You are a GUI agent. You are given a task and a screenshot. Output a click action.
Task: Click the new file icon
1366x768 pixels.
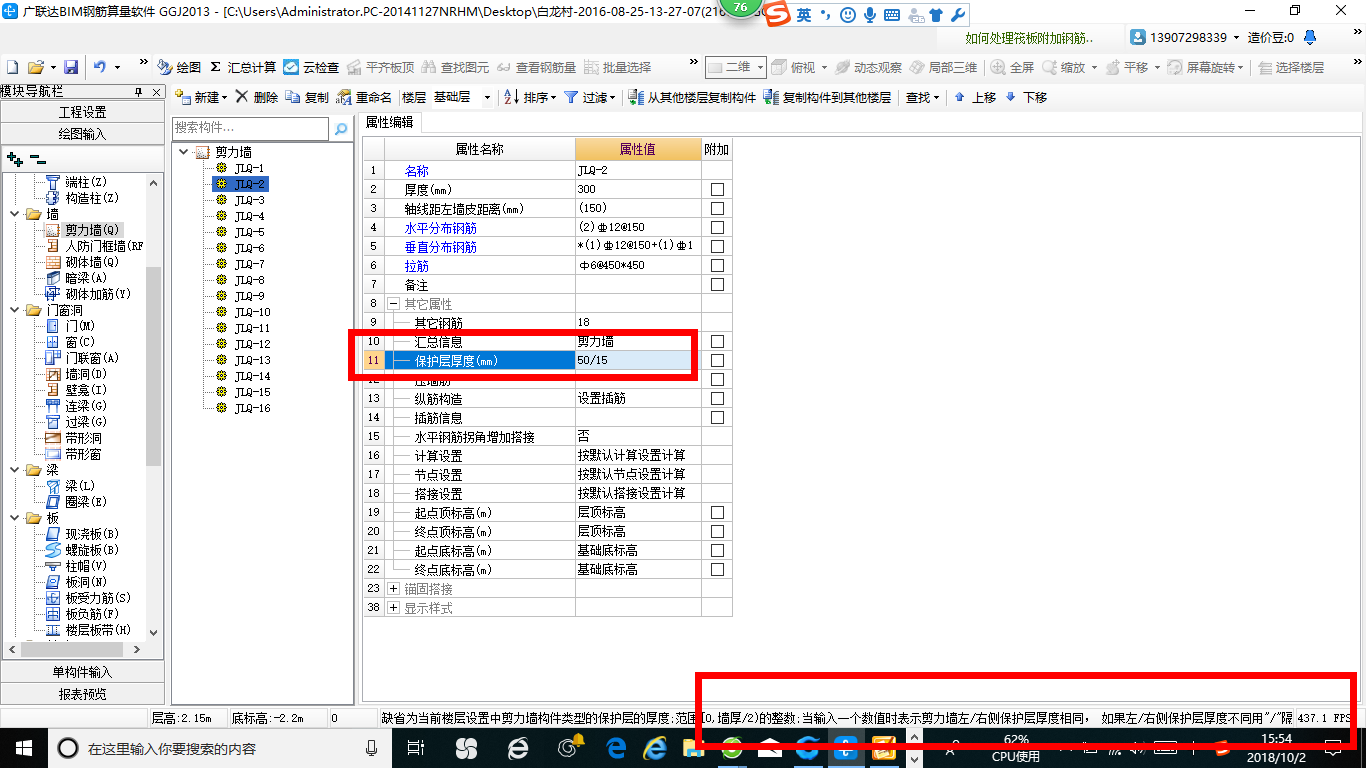(13, 67)
